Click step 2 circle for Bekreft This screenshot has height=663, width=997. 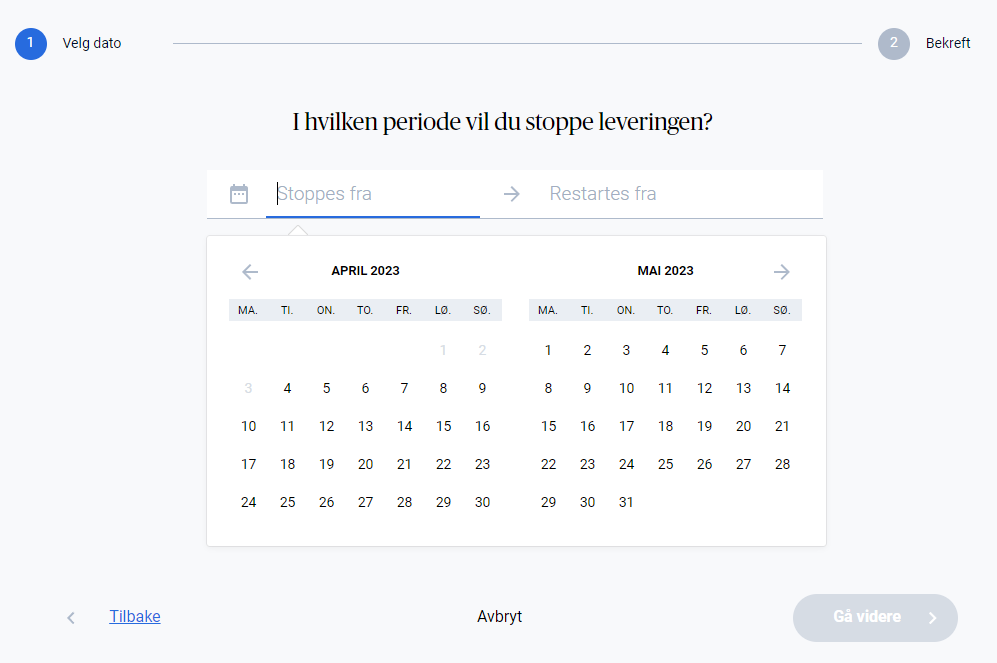coord(894,43)
